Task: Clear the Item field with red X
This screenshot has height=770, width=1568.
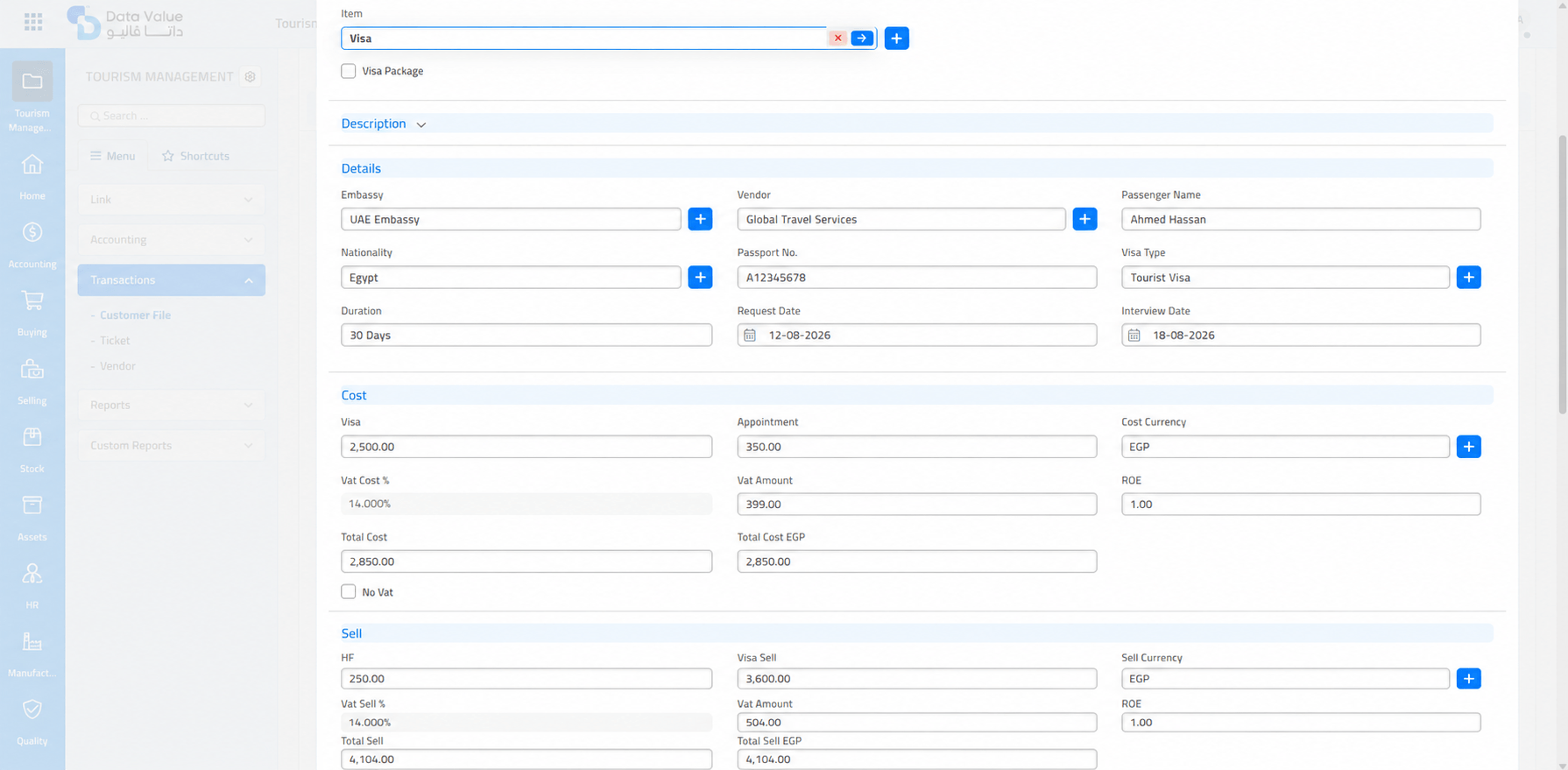Action: click(x=837, y=39)
